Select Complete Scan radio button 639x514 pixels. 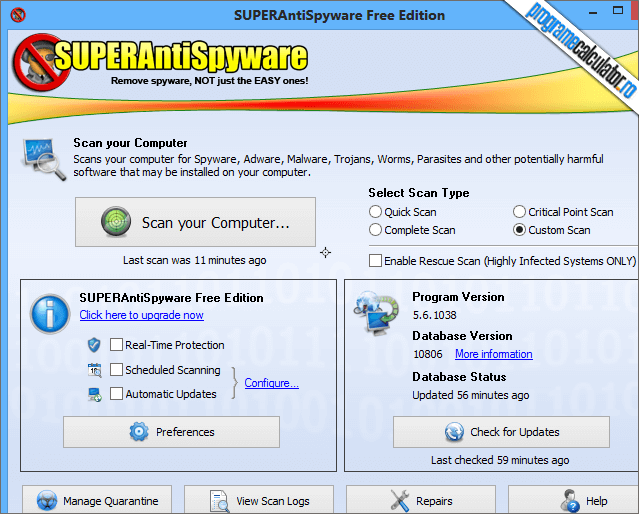point(375,230)
